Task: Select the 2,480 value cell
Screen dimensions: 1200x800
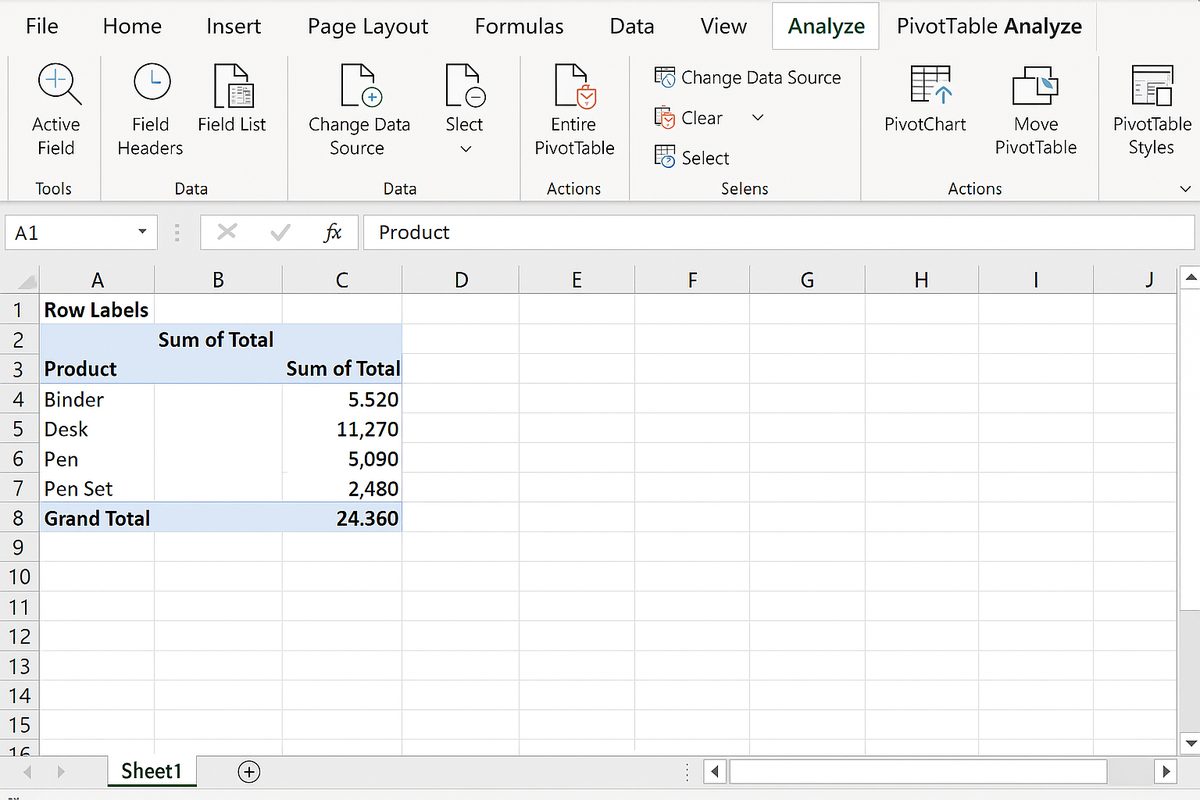Action: click(x=342, y=488)
